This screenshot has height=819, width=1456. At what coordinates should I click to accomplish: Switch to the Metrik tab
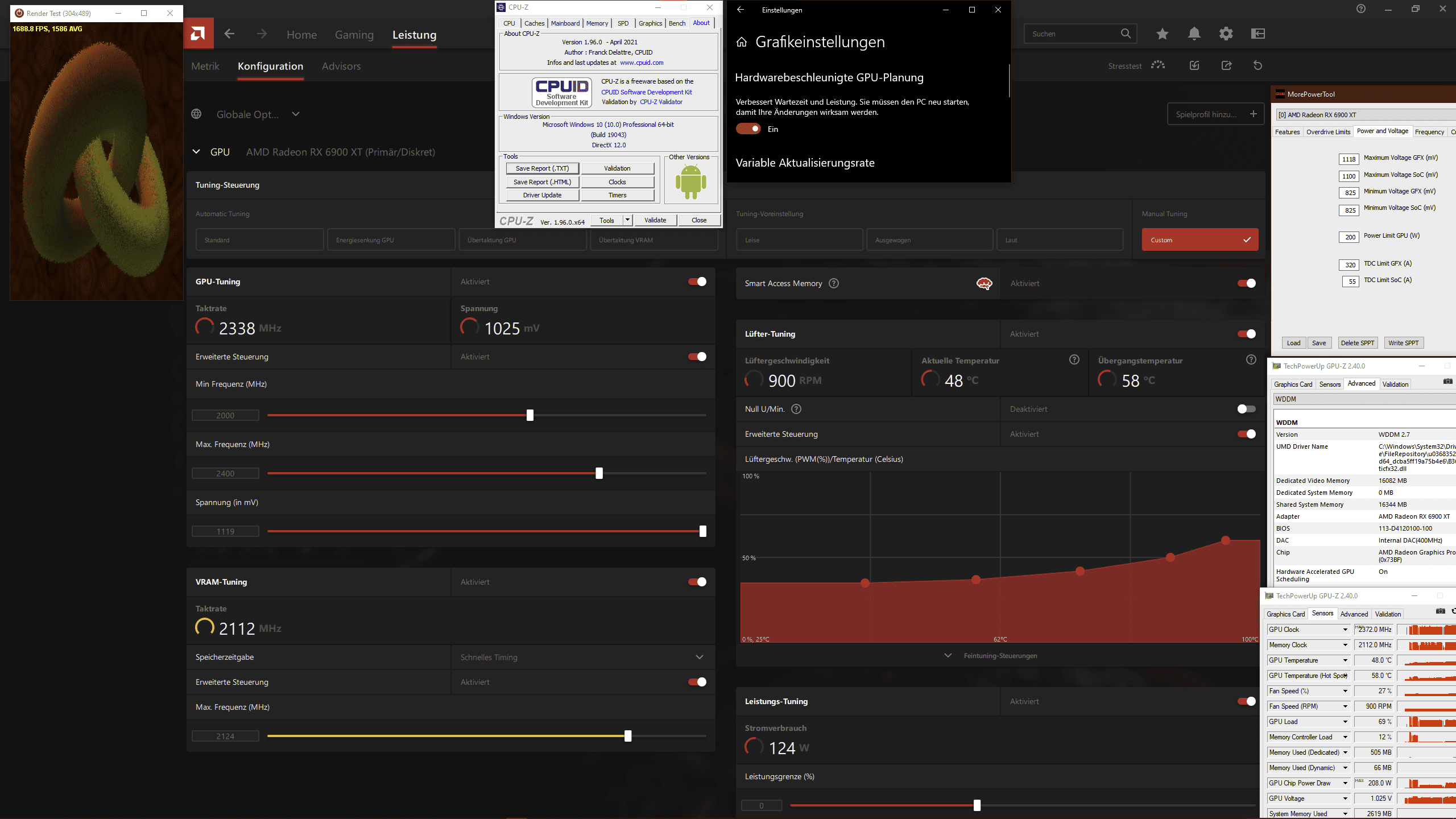tap(205, 66)
